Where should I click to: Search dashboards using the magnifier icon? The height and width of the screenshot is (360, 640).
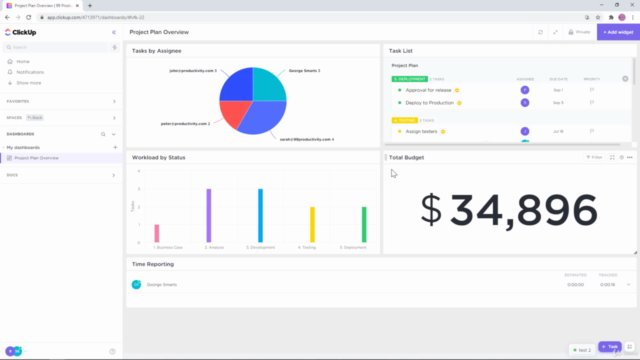[x=103, y=134]
